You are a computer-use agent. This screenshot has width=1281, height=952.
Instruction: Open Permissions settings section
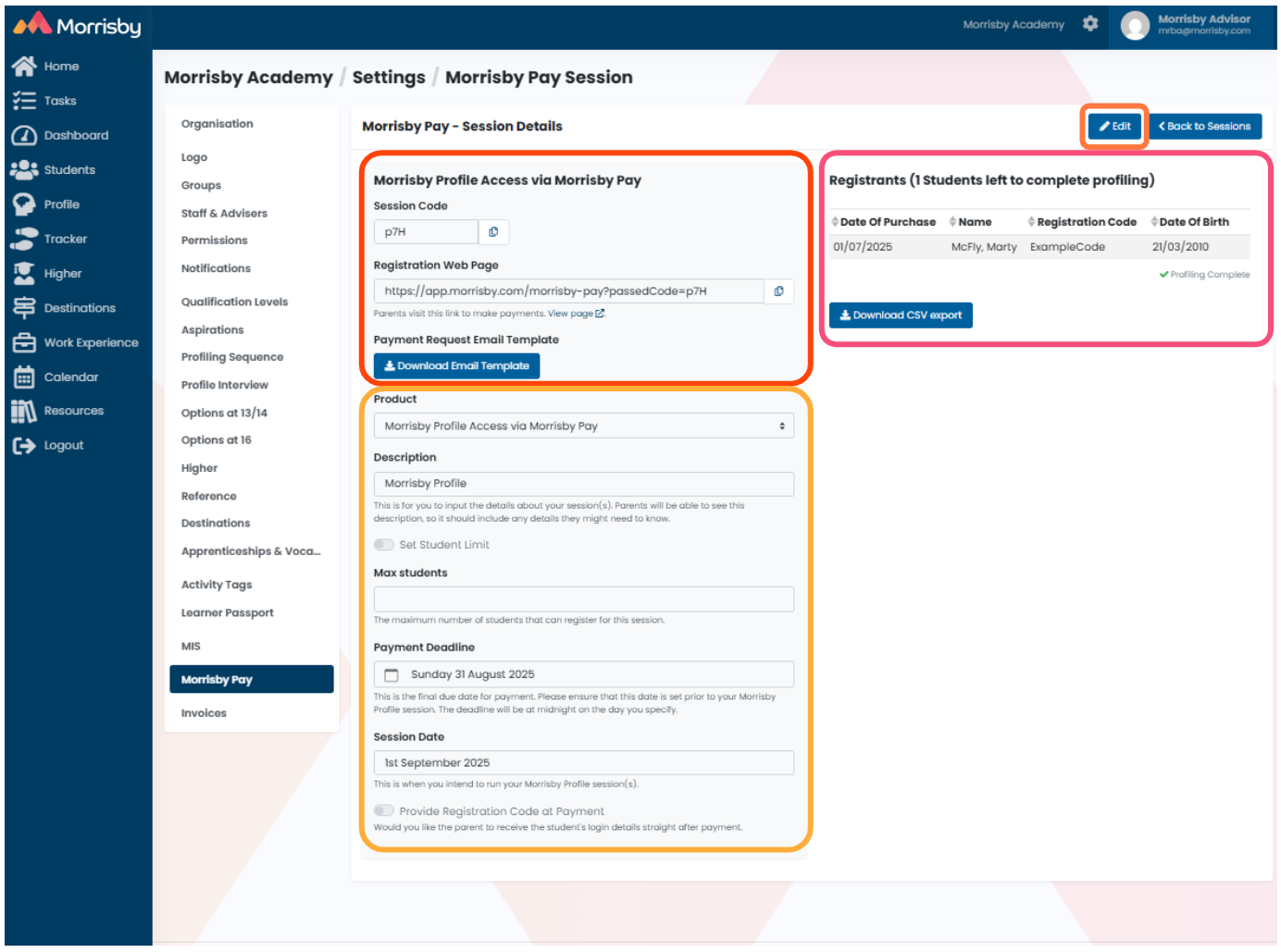(215, 241)
